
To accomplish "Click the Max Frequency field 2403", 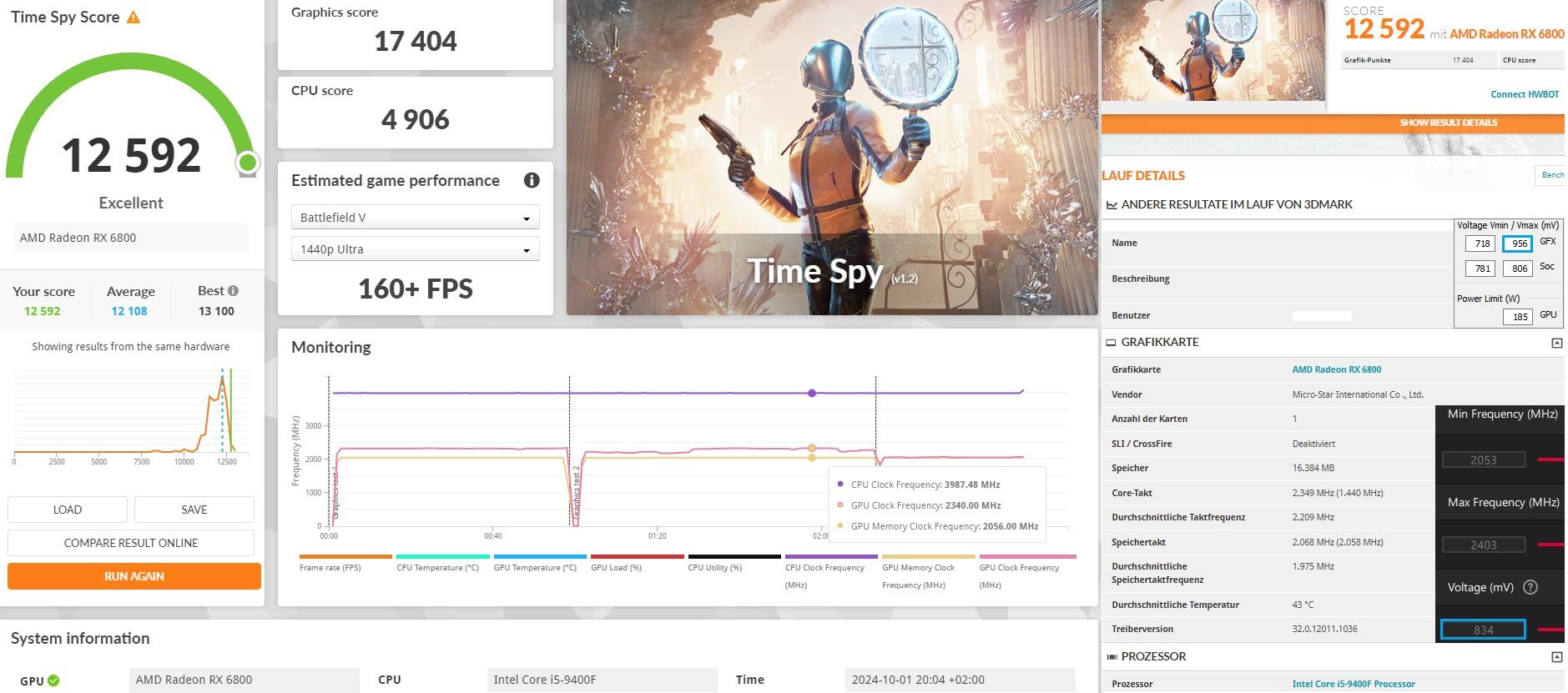I will tap(1484, 545).
